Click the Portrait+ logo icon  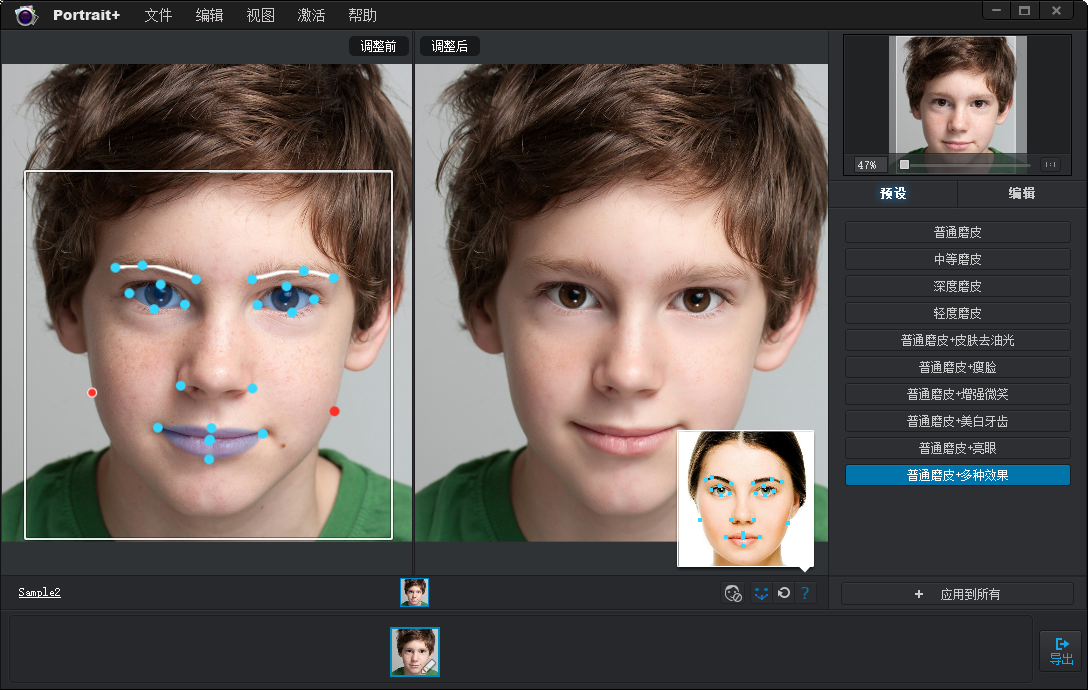pyautogui.click(x=25, y=15)
